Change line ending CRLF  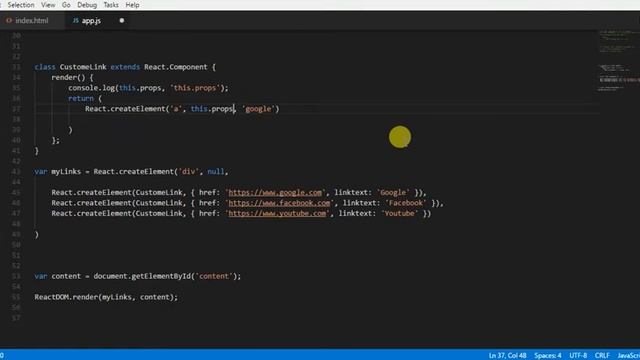(602, 356)
